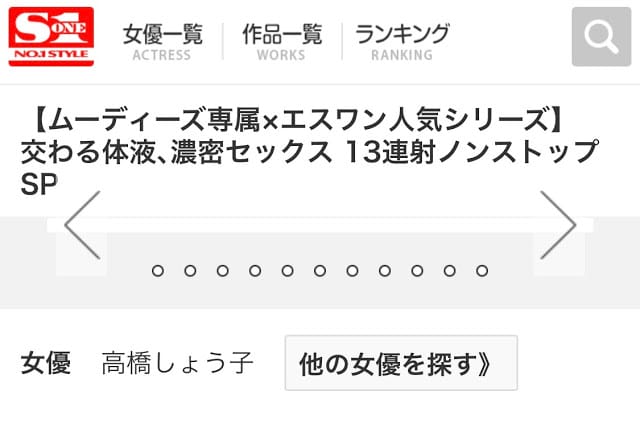Advance carousel with right arrow

tap(557, 225)
